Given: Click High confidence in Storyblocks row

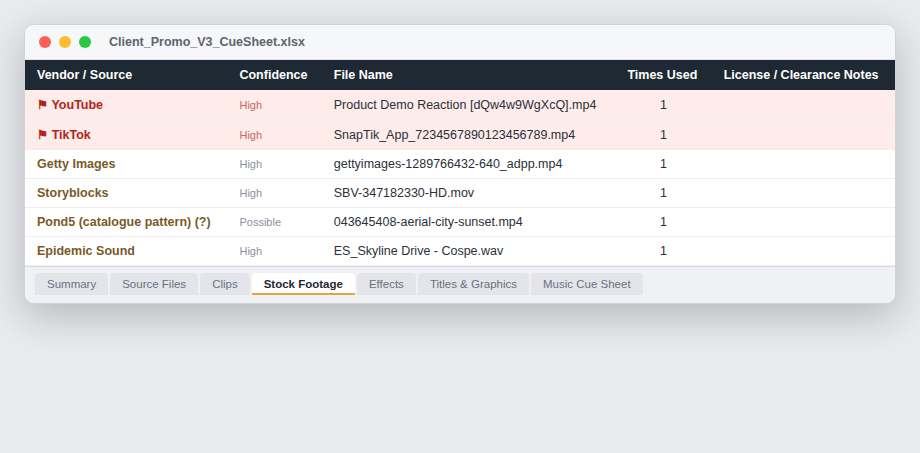Looking at the screenshot, I should (x=251, y=194).
